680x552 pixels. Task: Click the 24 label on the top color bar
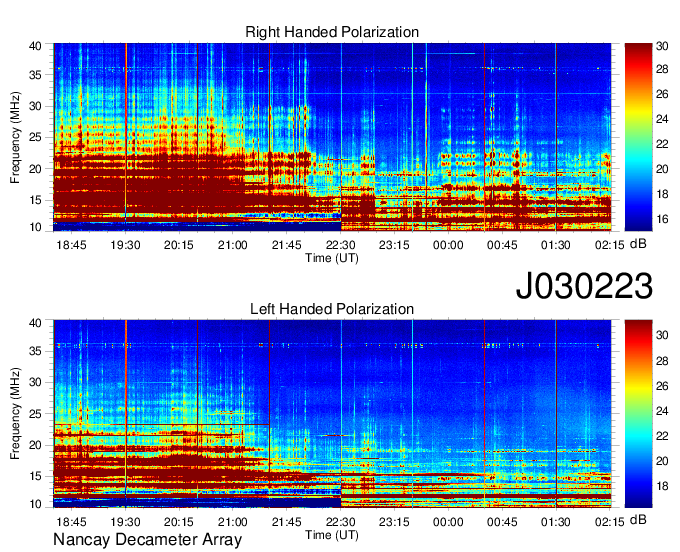point(662,119)
